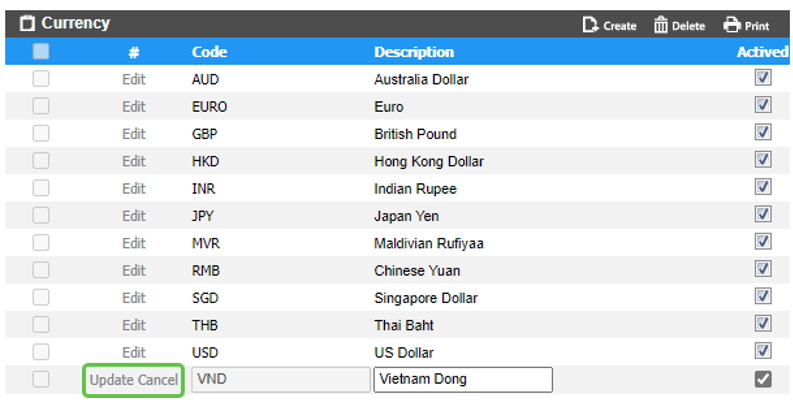Screen dimensions: 793x404
Task: Click Update to save VND row
Action: click(x=112, y=380)
